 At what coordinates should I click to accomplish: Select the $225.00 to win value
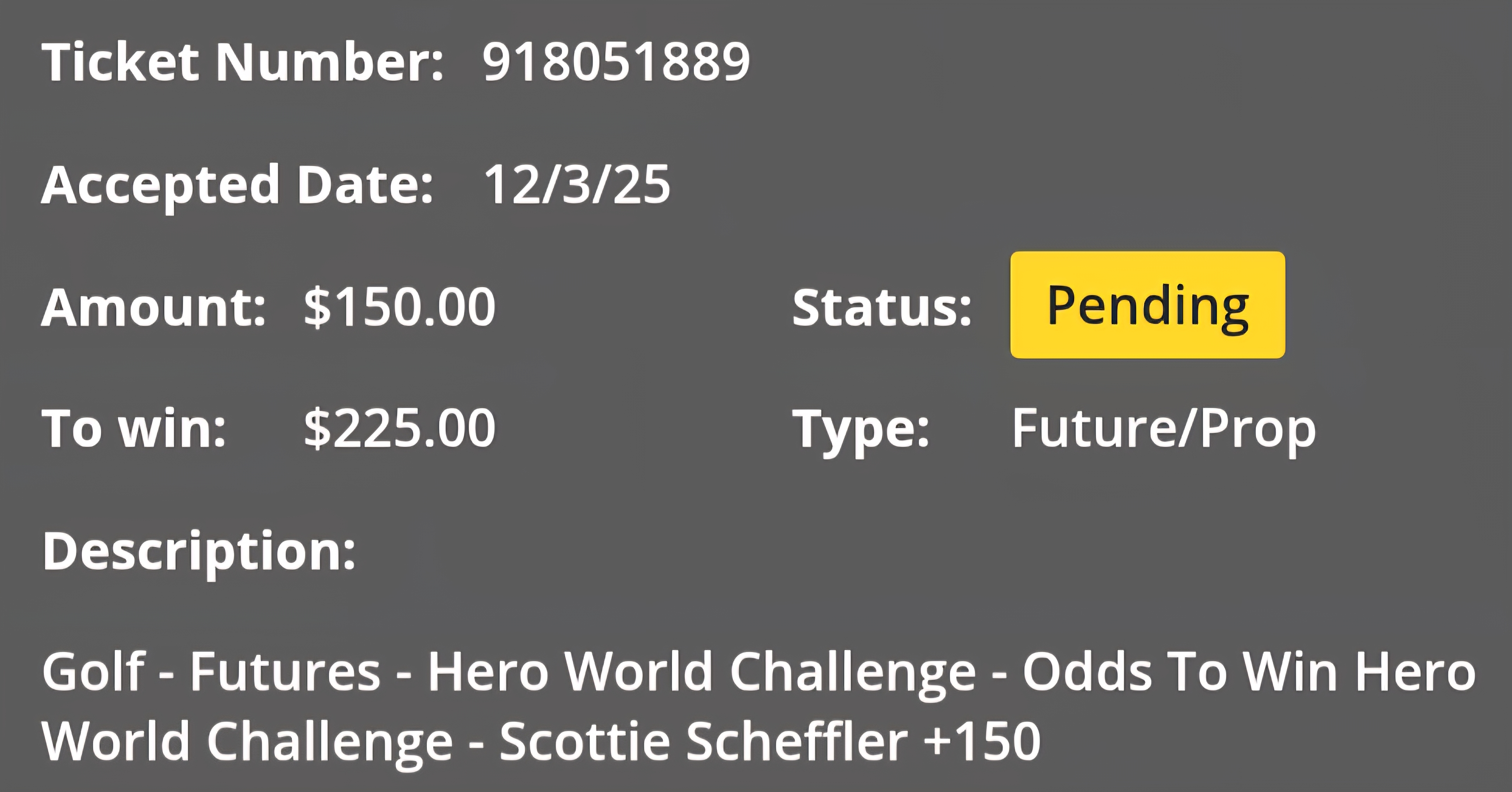tap(400, 429)
